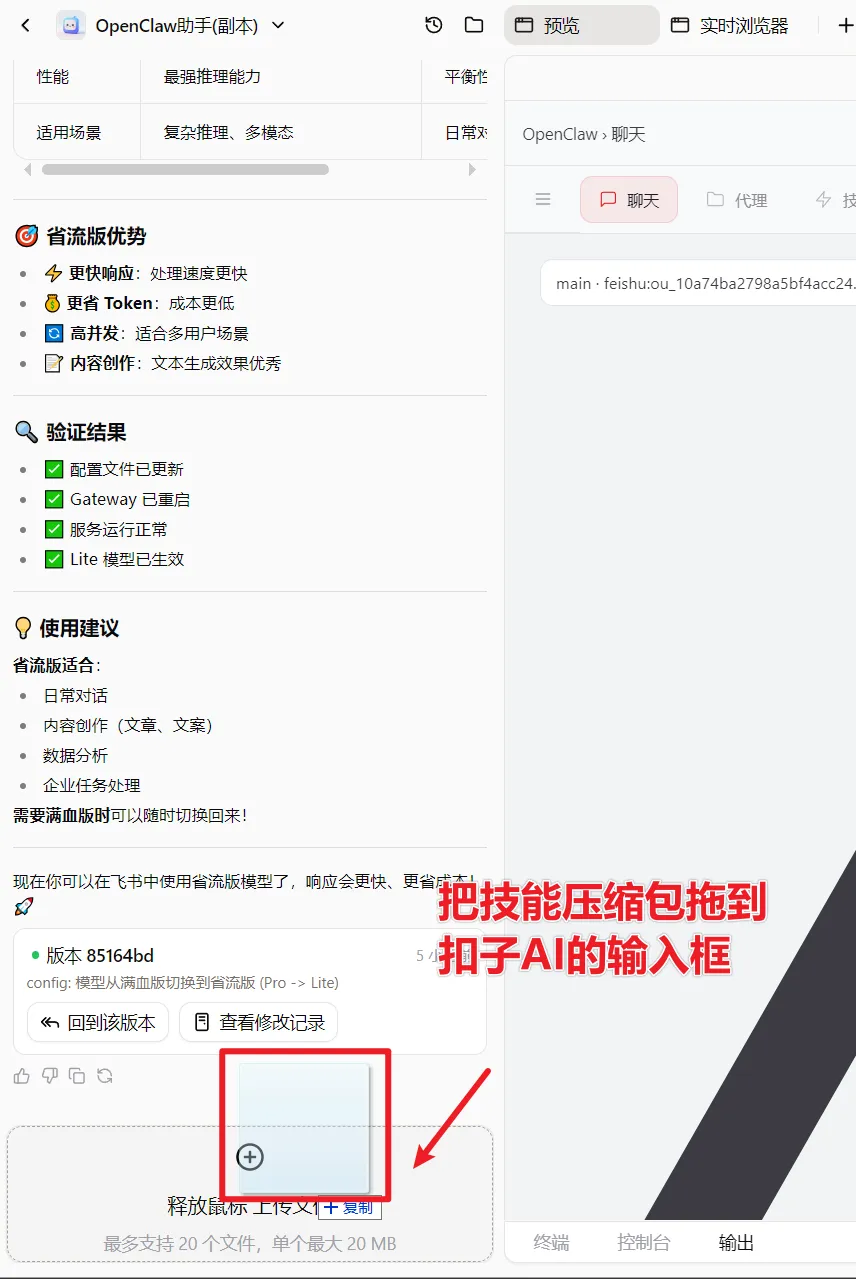Expand the OpenClaw助手(副本) dropdown chevron
Viewport: 856px width, 1279px height.
278,26
